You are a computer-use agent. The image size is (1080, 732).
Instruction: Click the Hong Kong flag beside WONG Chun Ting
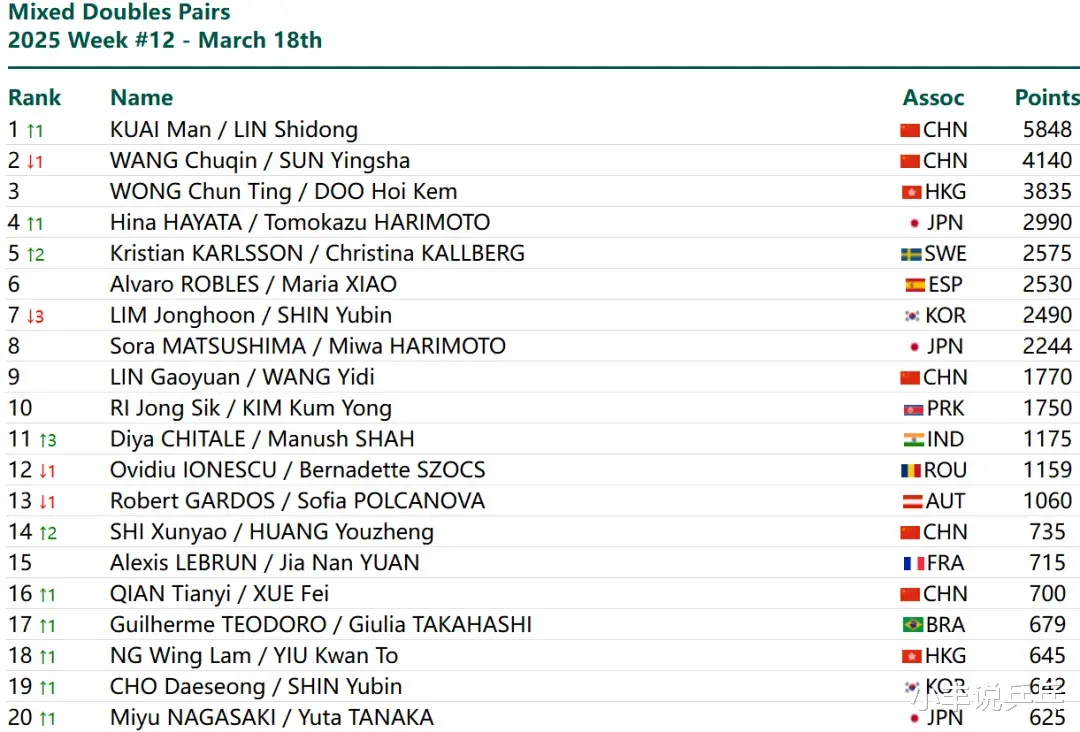click(x=911, y=192)
